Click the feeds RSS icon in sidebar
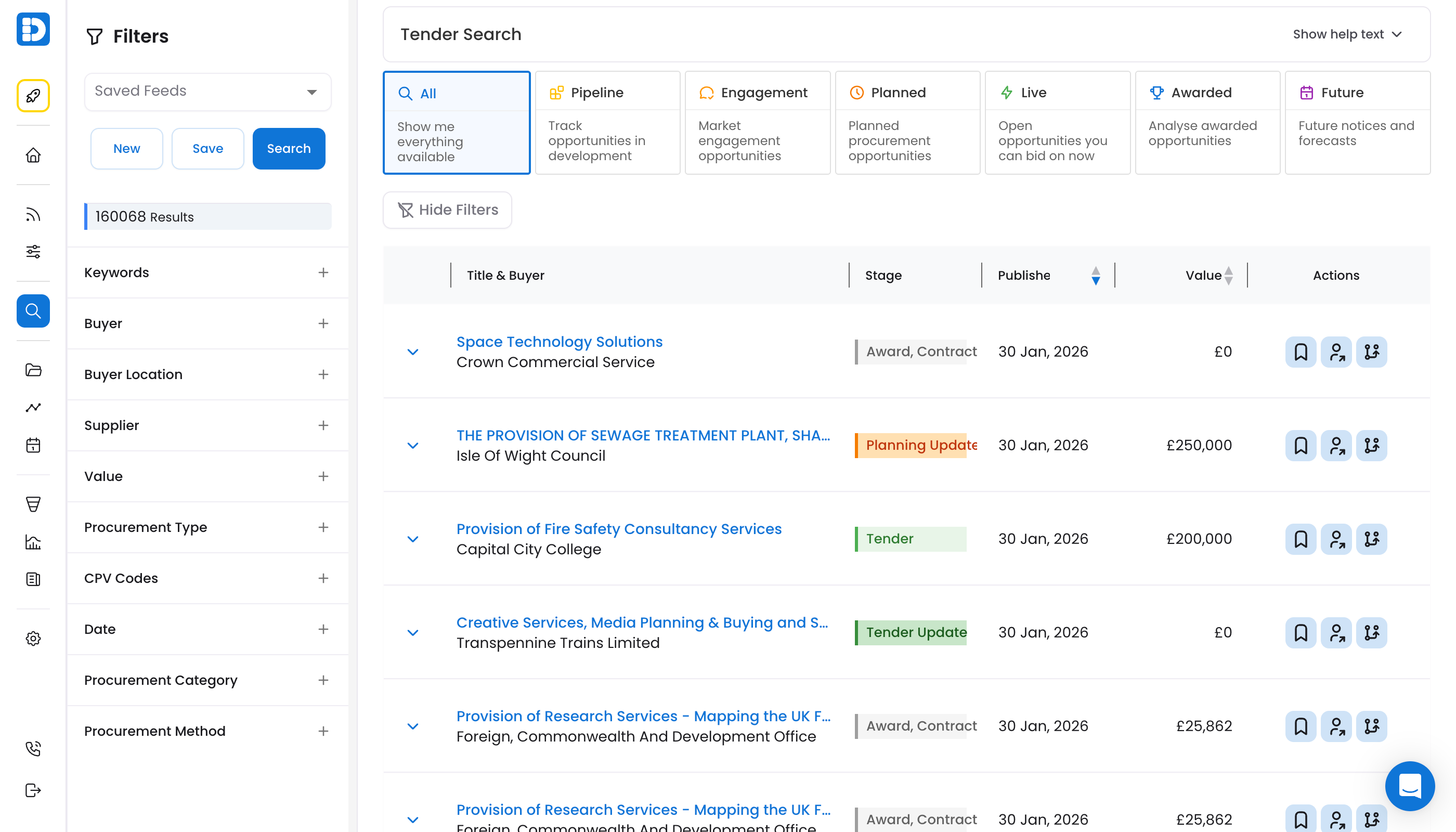 [x=33, y=215]
